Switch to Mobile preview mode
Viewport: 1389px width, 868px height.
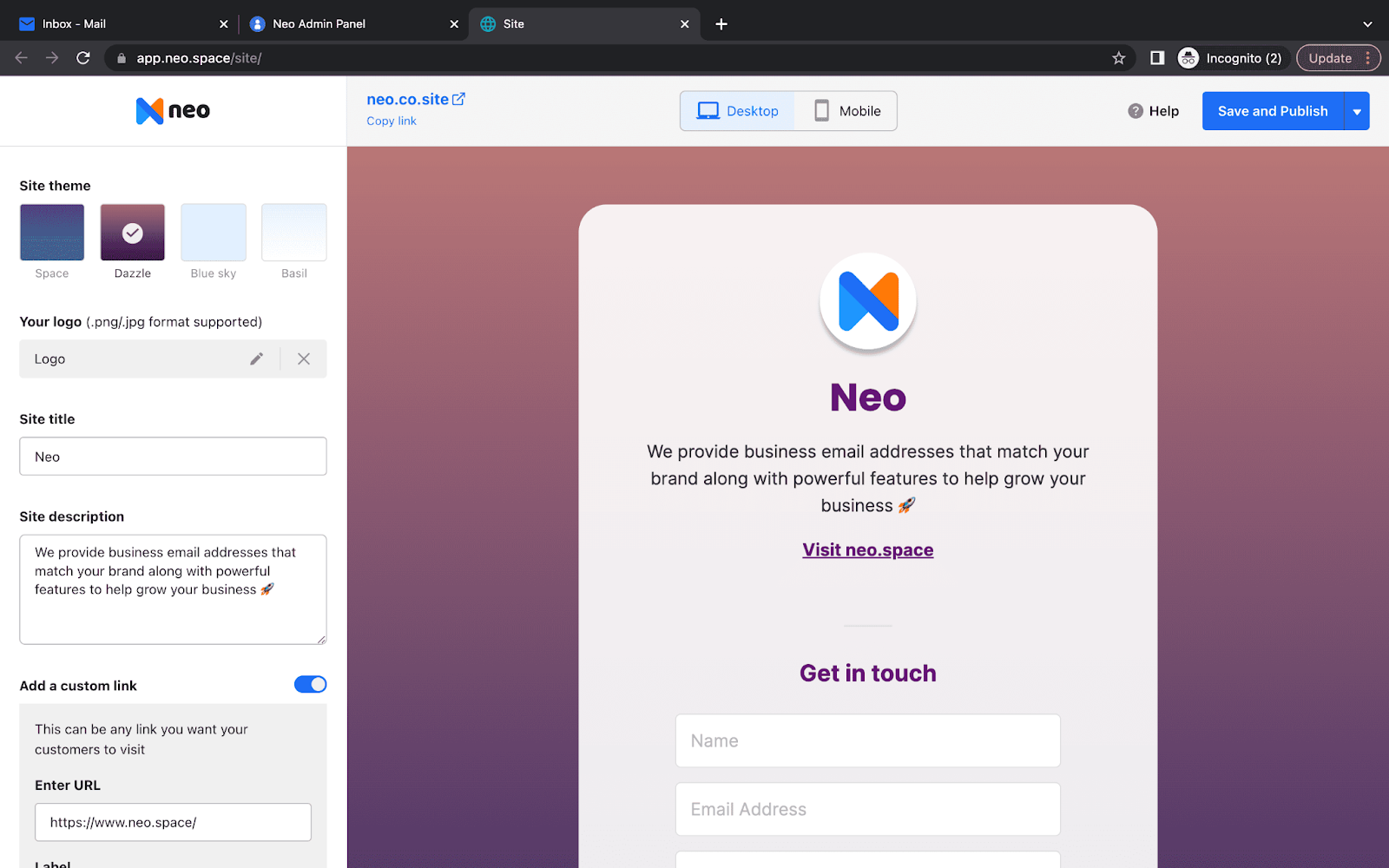846,111
